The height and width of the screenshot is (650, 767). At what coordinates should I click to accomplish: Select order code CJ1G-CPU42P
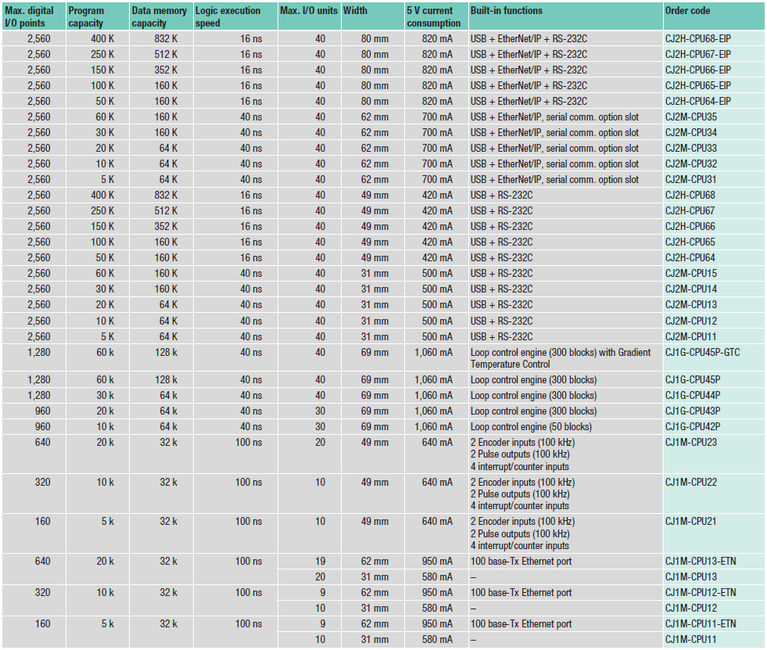692,426
